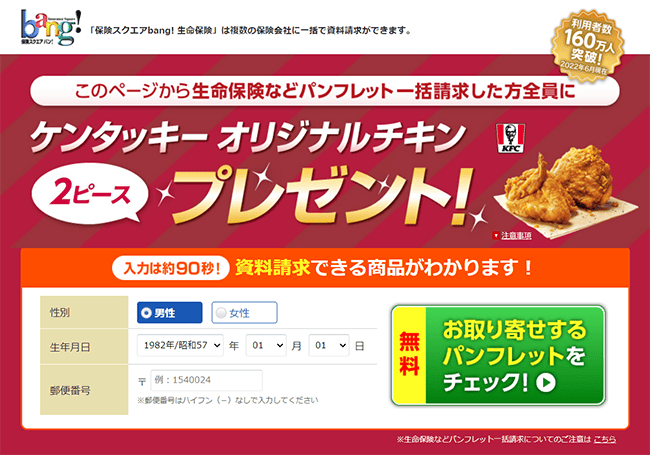Viewport: 650px width, 455px height.
Task: Click the play arrow icon on green button
Action: (546, 382)
